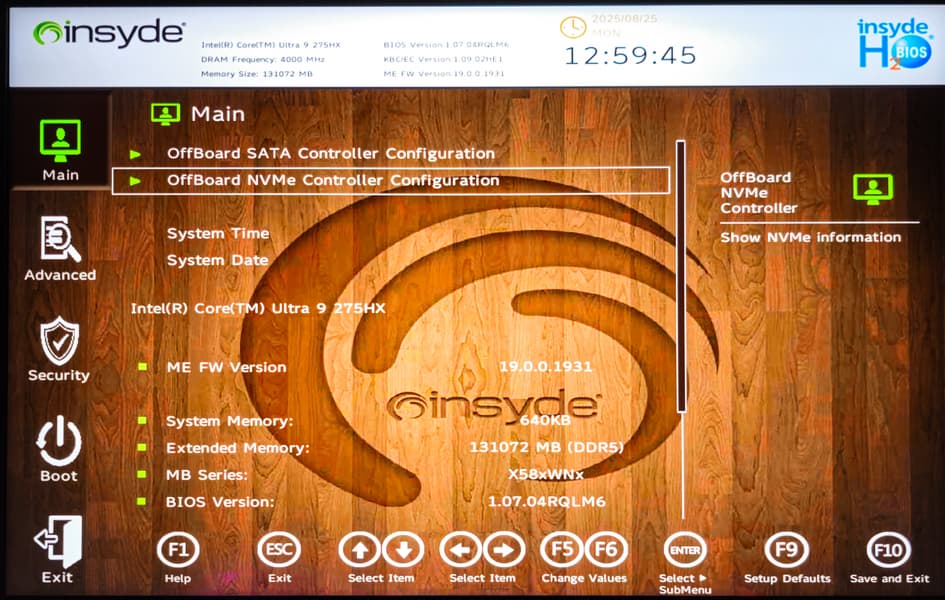Open the Exit door icon in sidebar
This screenshot has width=945, height=600.
58,541
